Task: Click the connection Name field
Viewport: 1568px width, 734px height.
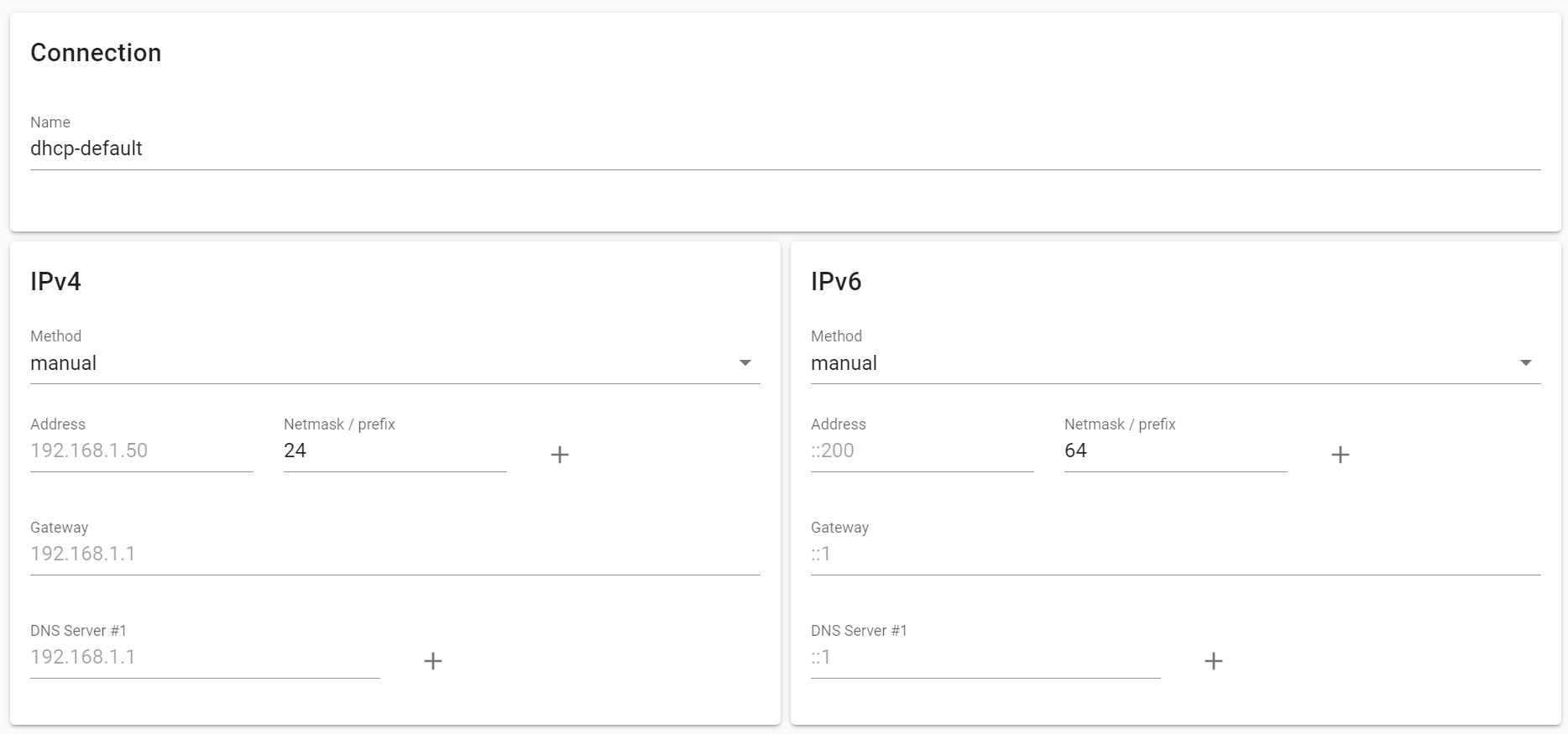Action: pyautogui.click(x=785, y=148)
